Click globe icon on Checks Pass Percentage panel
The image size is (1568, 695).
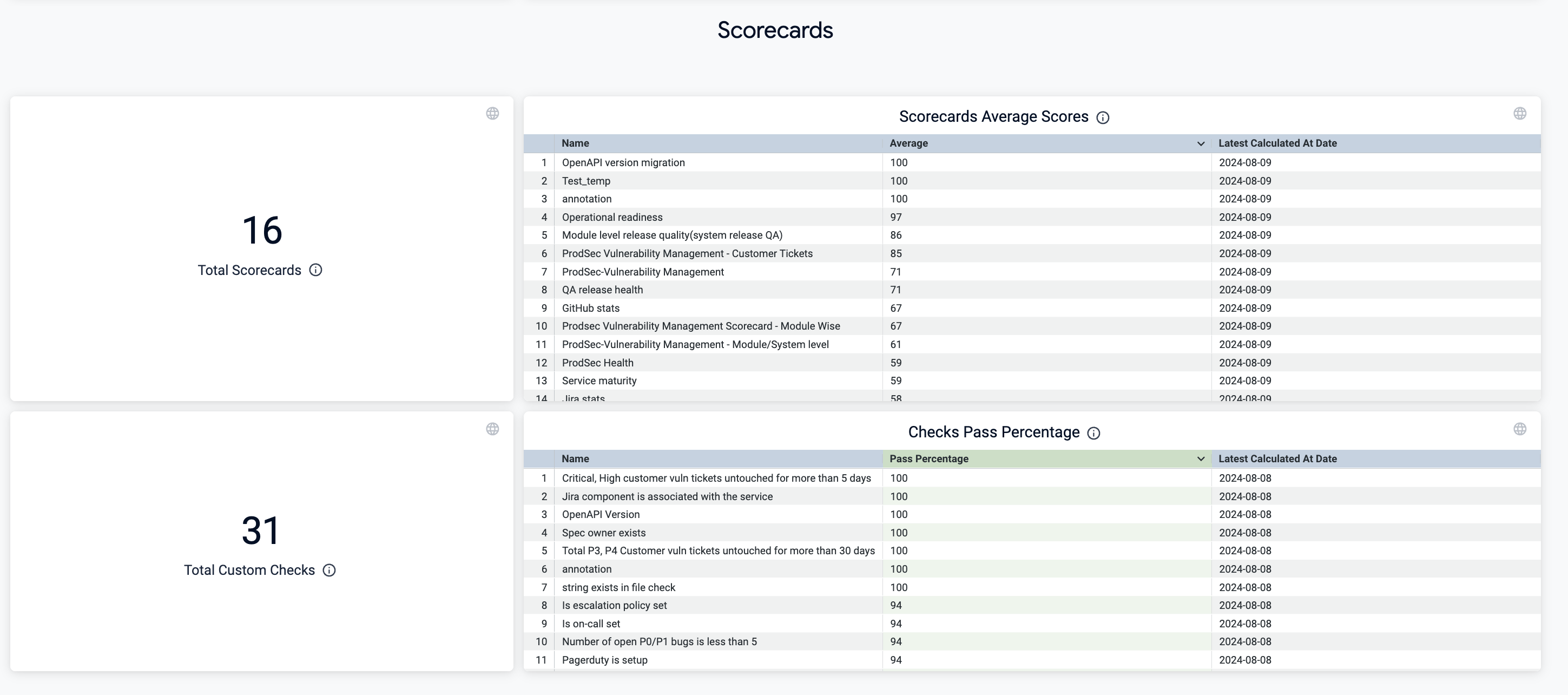click(1519, 429)
